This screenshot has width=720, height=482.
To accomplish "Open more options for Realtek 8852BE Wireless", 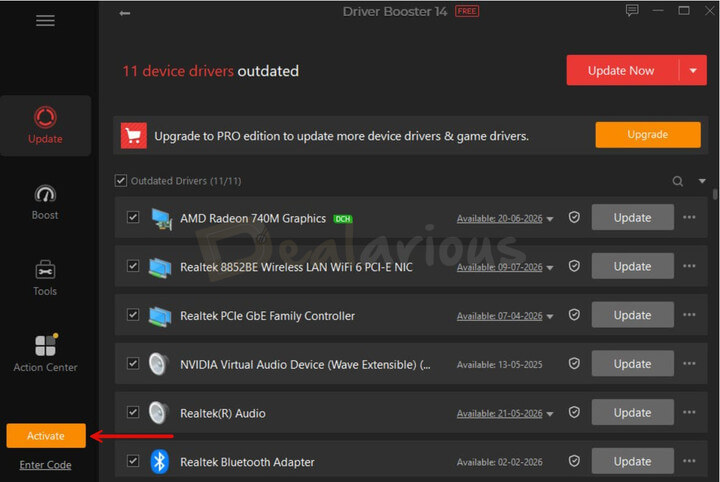I will [689, 266].
